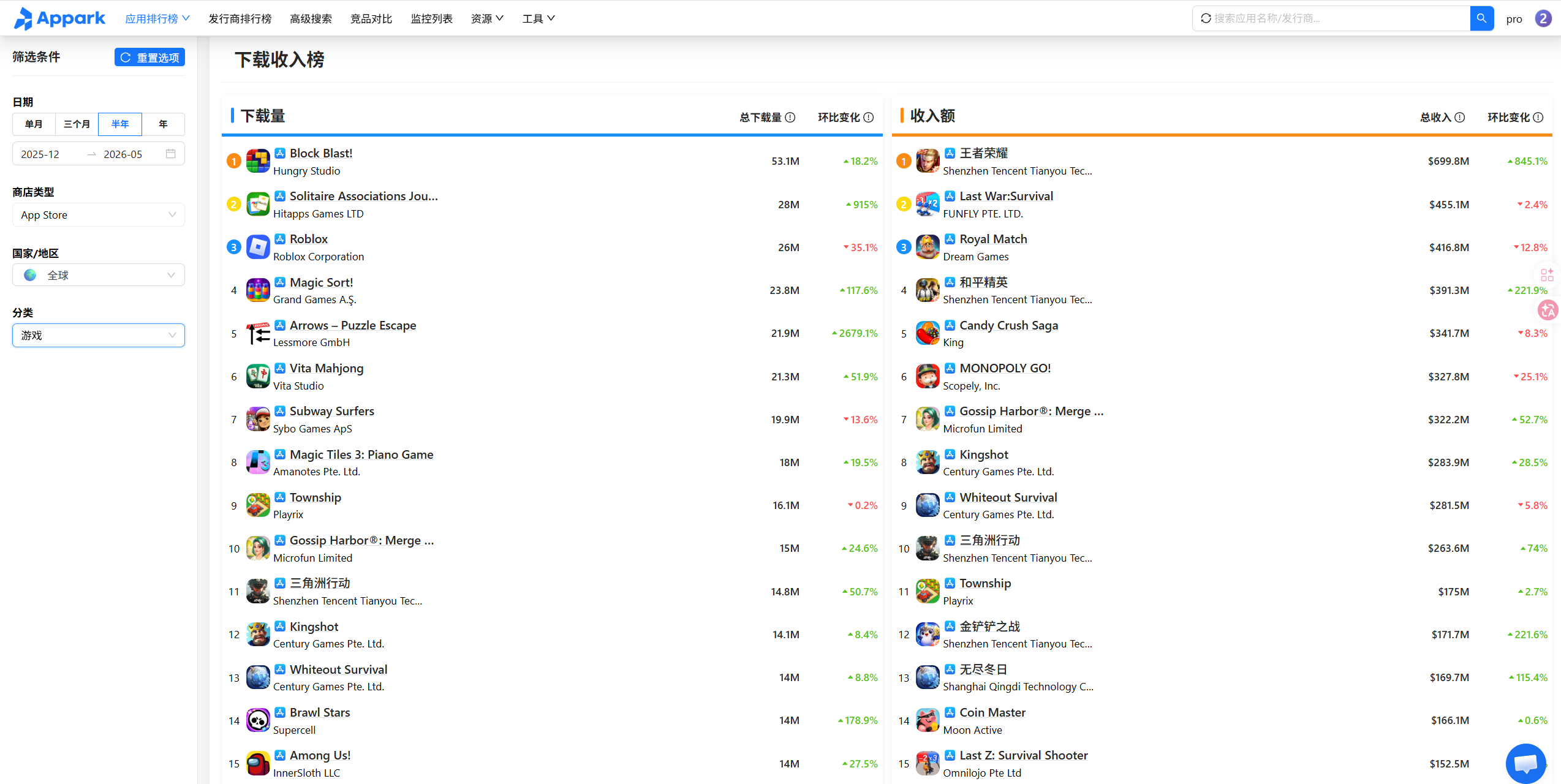
Task: Click downloads period-change info icon
Action: tap(869, 117)
